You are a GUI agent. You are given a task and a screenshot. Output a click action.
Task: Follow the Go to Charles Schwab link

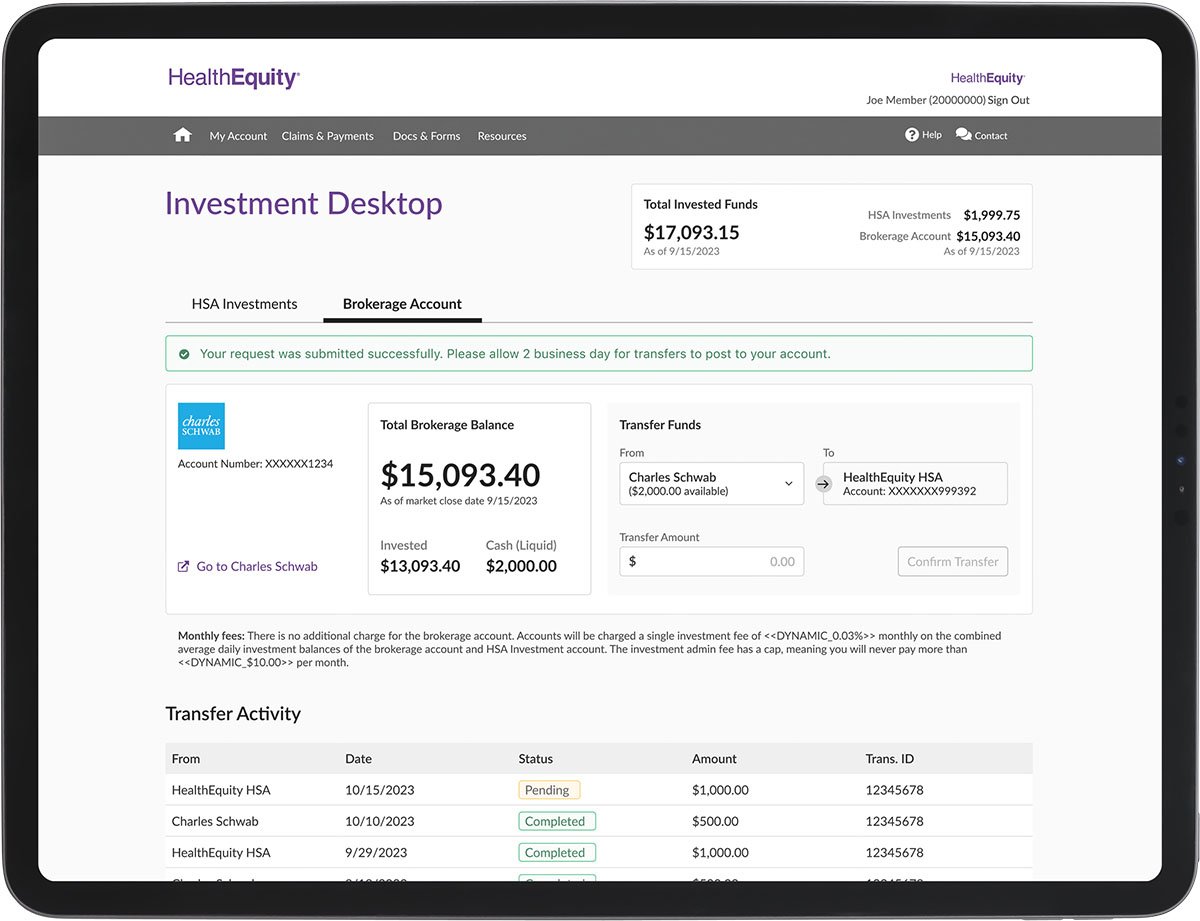pyautogui.click(x=257, y=566)
